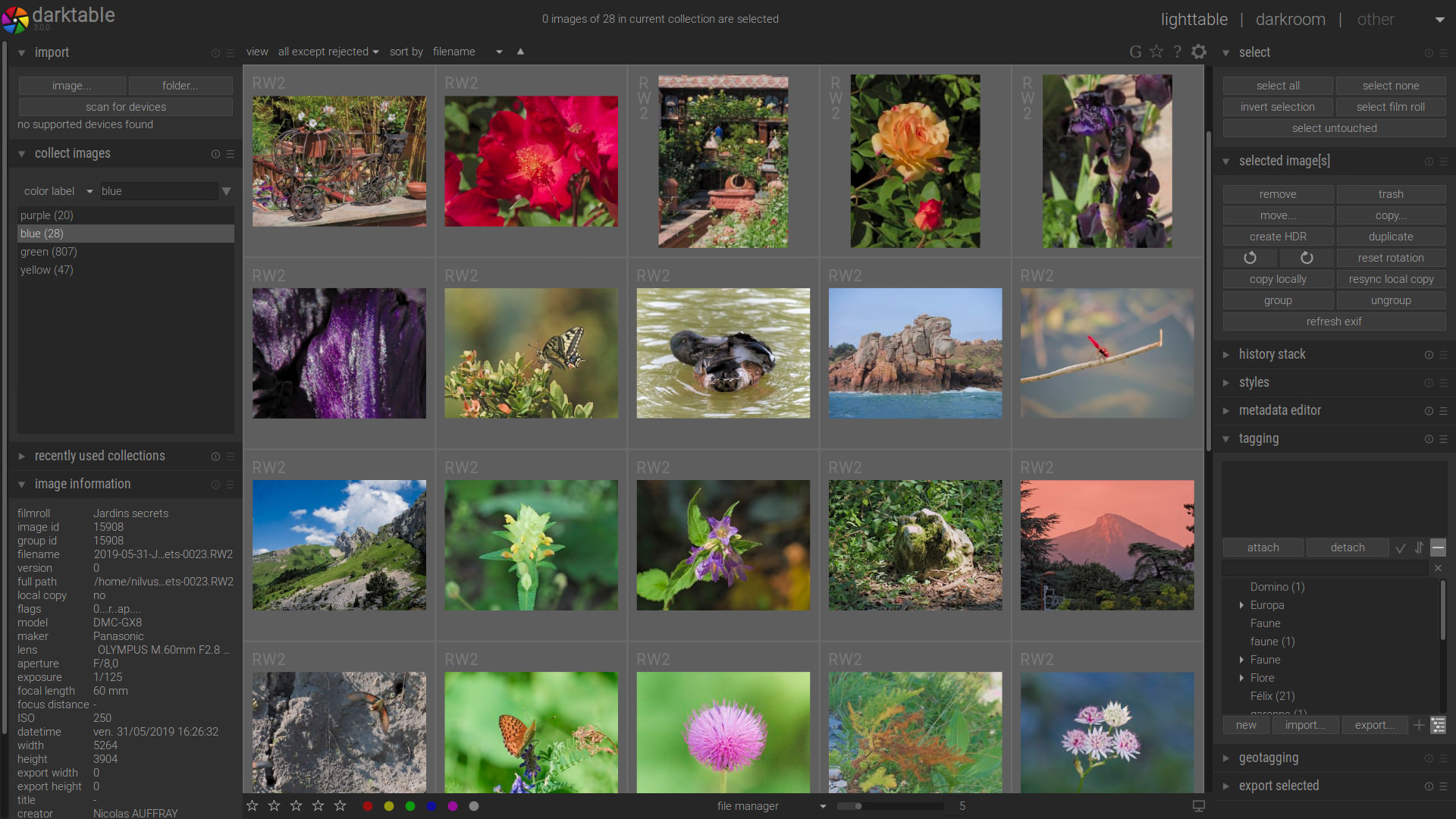Screen dimensions: 1456x819
Task: Click the sort tags icon in tagging panel
Action: (x=1419, y=548)
